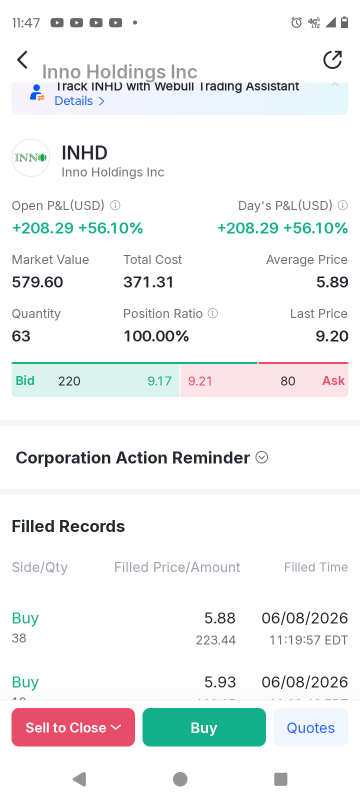360x800 pixels.
Task: Open info icon beside Position Ratio
Action: [213, 313]
